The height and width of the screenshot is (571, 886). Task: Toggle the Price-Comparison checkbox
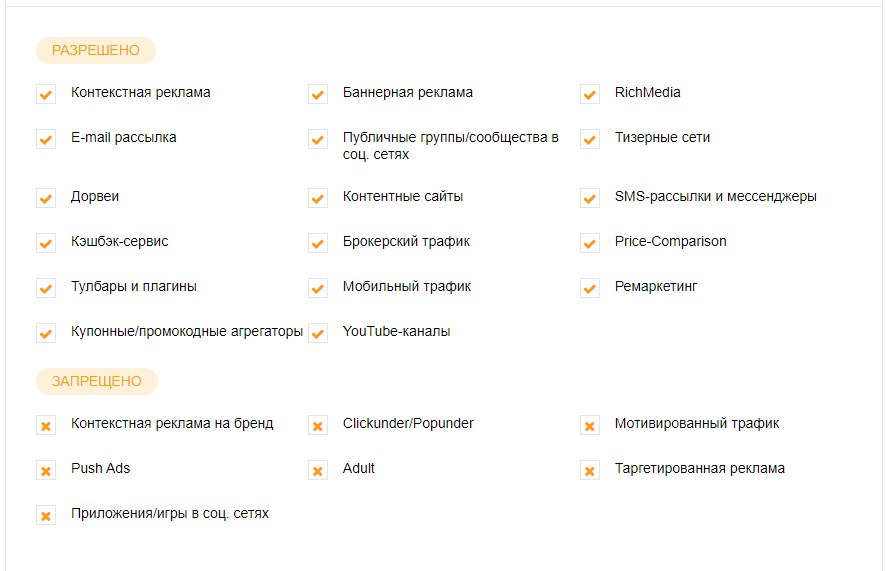[590, 243]
